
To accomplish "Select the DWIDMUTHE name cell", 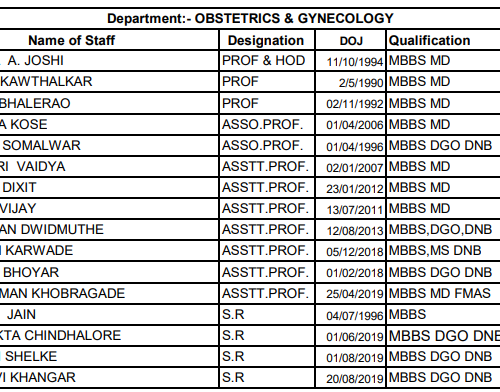I will click(x=109, y=230).
